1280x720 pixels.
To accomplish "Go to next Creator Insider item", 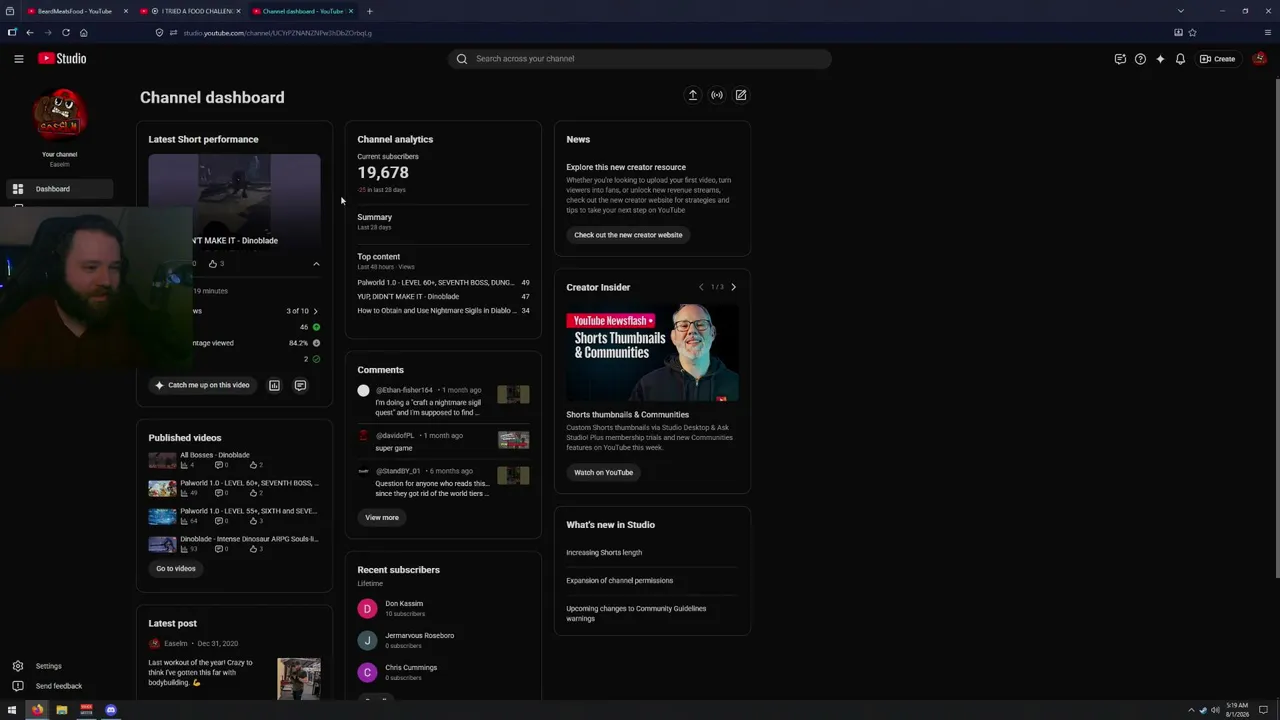I will (733, 287).
